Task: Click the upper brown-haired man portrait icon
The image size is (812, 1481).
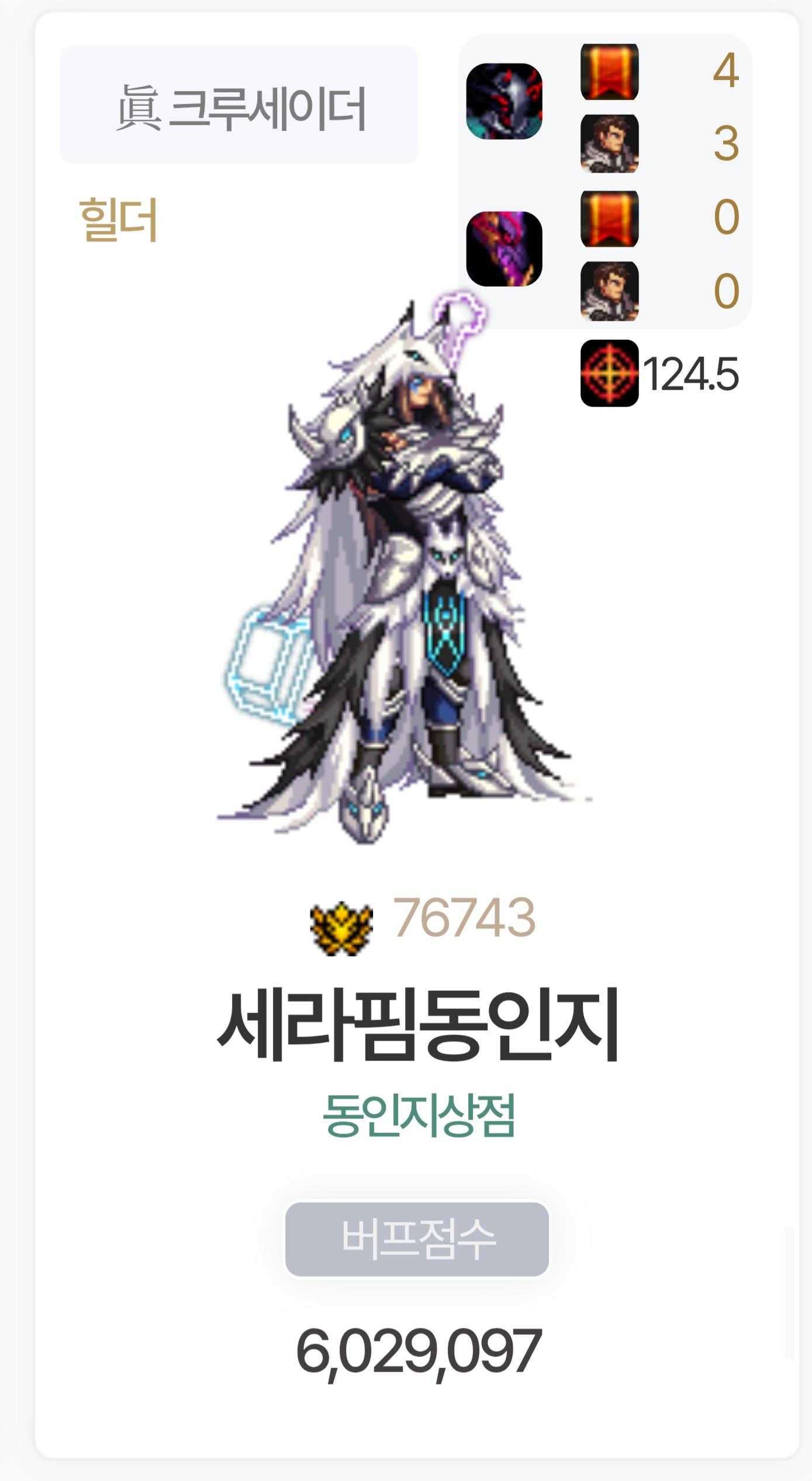Action: tap(609, 143)
